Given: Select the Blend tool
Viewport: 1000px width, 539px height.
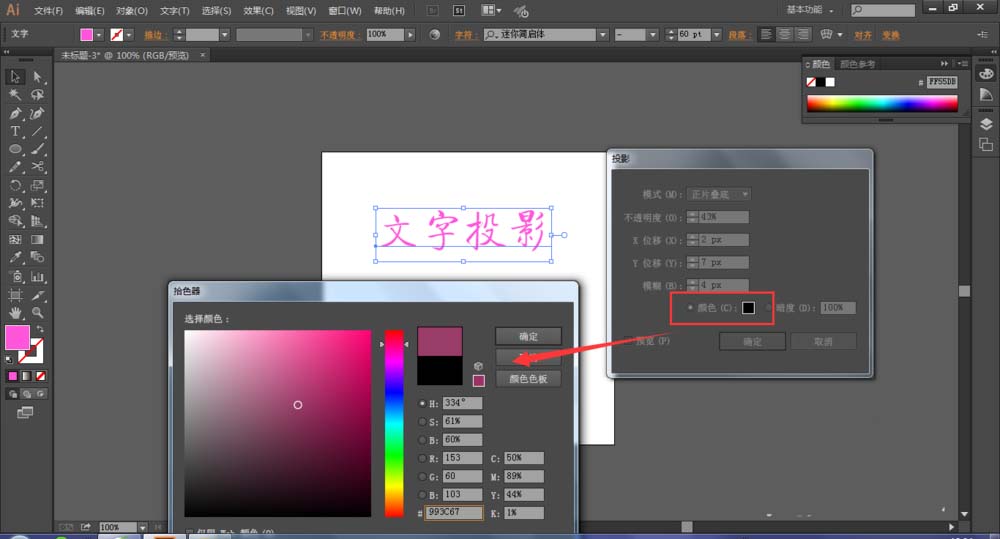Looking at the screenshot, I should (x=37, y=258).
